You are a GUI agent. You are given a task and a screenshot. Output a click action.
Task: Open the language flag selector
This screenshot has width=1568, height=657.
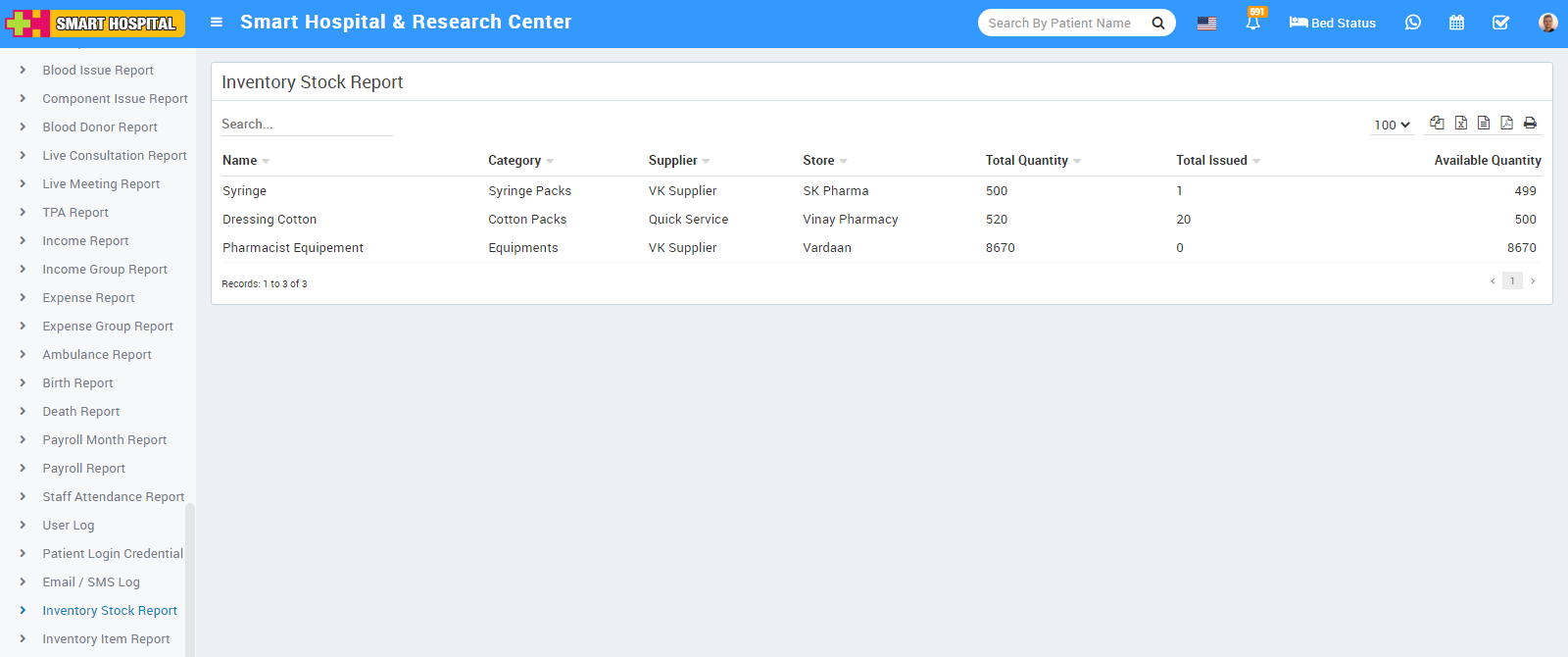(x=1206, y=24)
